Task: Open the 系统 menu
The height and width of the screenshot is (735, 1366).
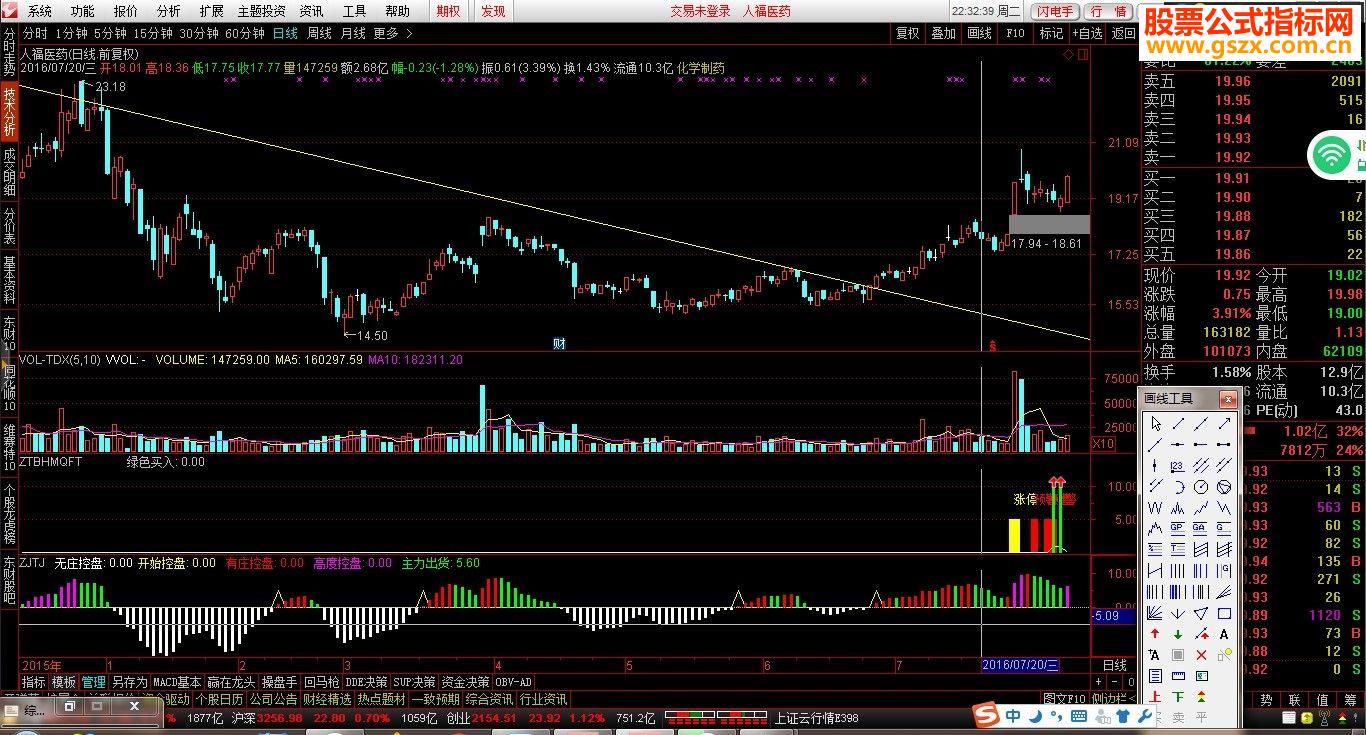Action: tap(39, 11)
